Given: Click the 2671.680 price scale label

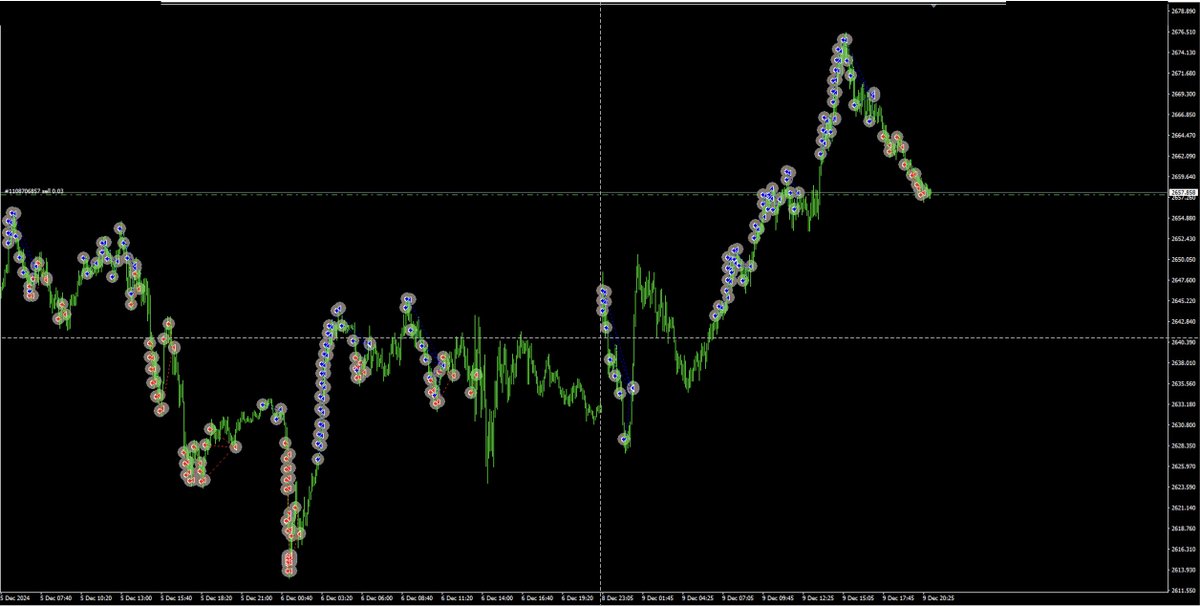Looking at the screenshot, I should pos(1183,73).
